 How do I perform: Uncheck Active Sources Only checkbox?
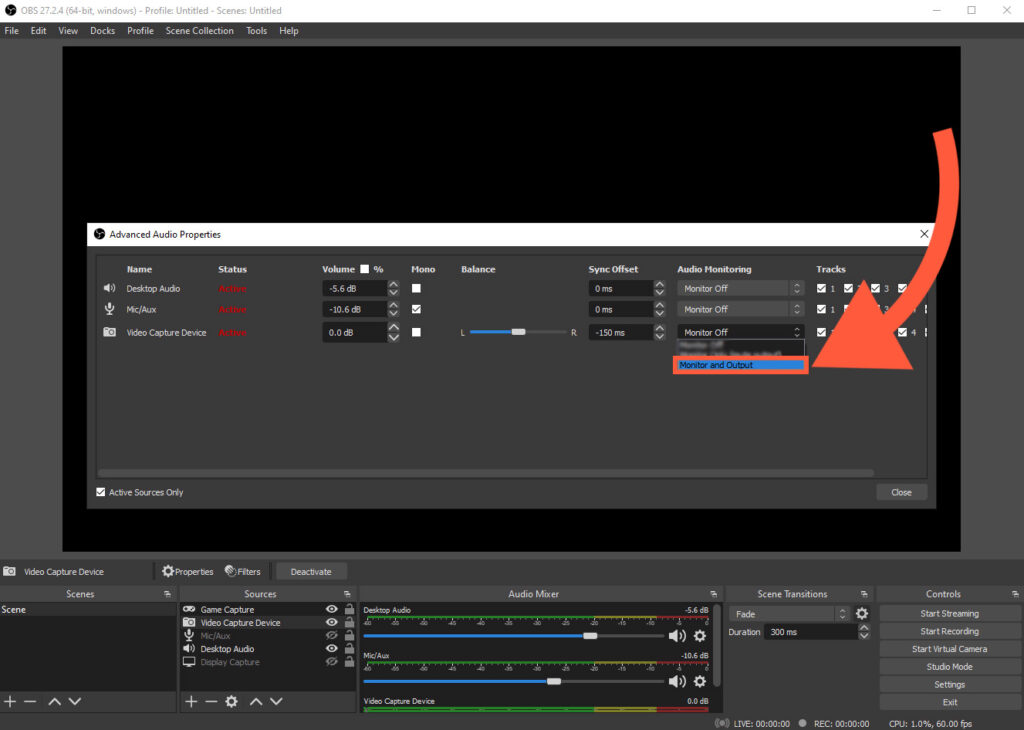(x=100, y=492)
